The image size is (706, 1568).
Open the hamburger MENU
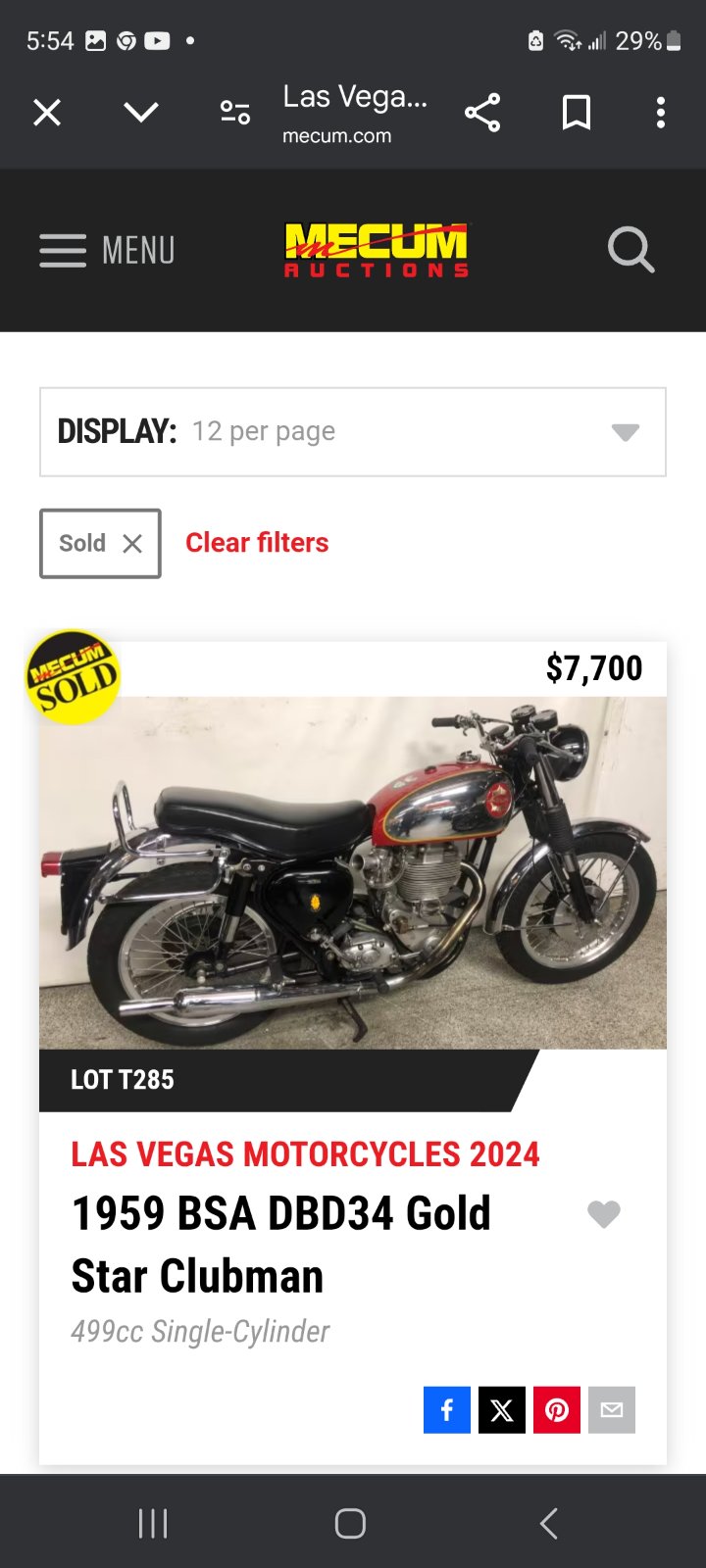pyautogui.click(x=108, y=251)
